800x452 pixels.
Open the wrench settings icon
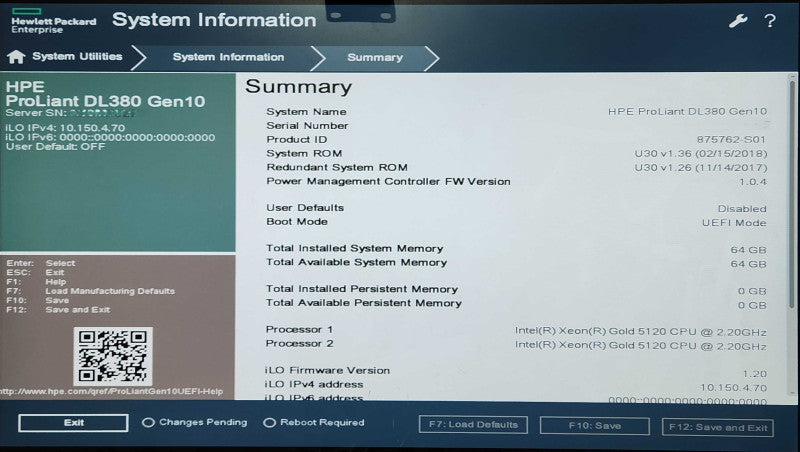[x=738, y=21]
